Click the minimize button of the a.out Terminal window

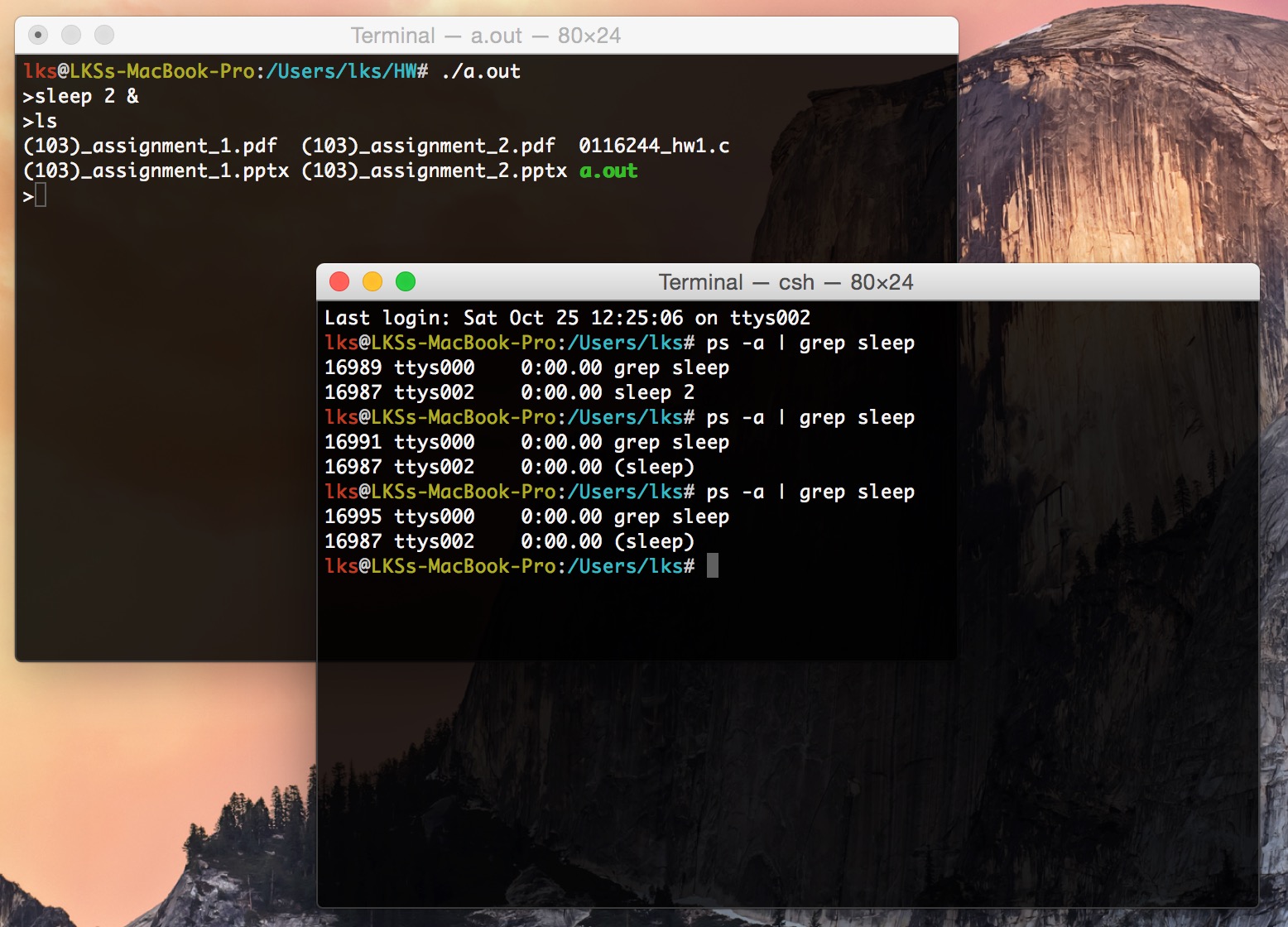(x=71, y=35)
